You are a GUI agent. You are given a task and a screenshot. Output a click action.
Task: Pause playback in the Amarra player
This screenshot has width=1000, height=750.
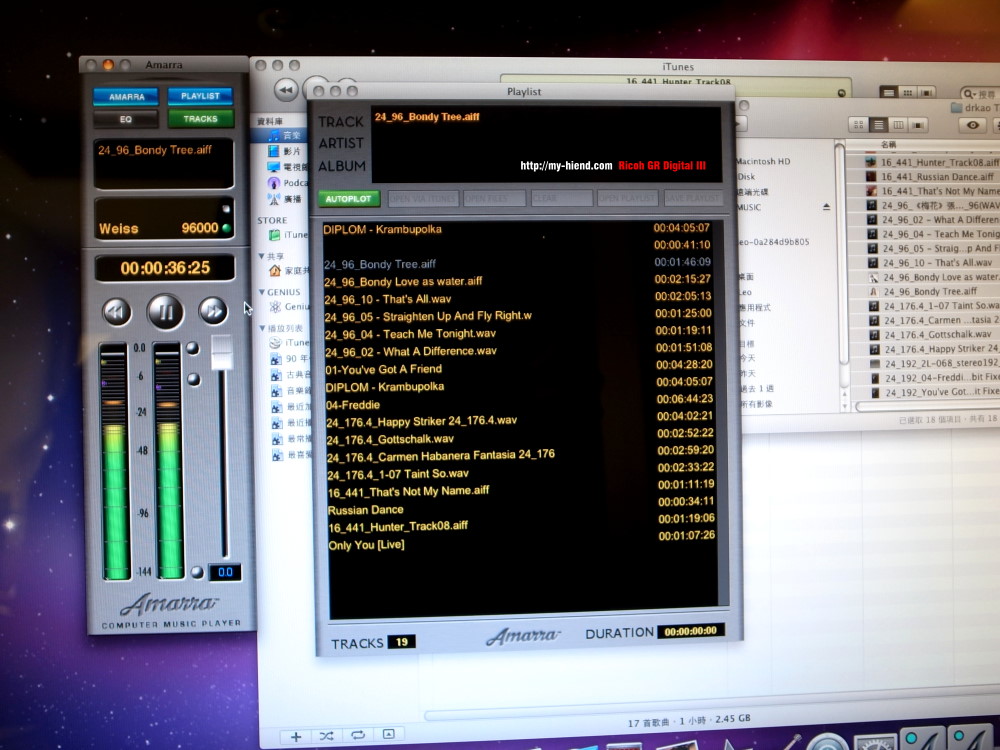pos(165,311)
